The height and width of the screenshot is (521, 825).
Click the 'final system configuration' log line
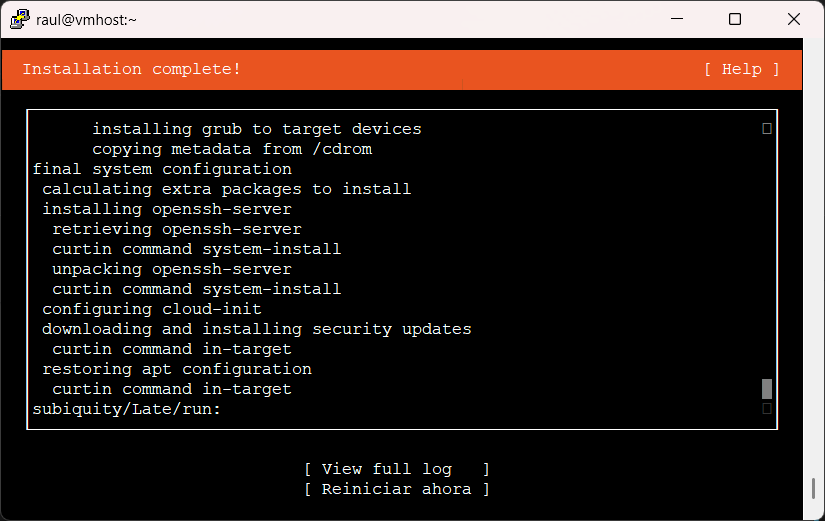click(162, 169)
